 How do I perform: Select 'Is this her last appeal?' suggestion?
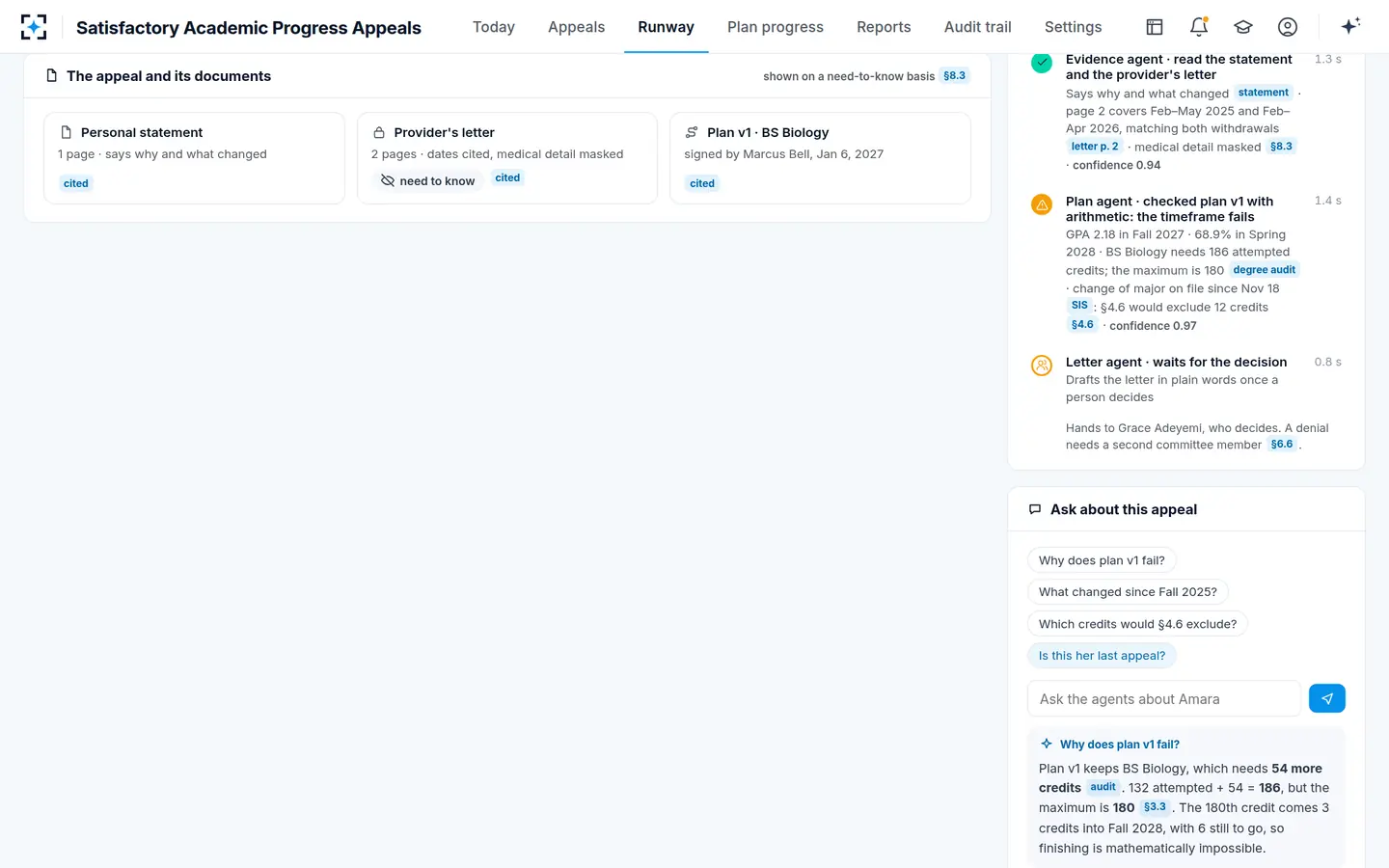pos(1102,656)
